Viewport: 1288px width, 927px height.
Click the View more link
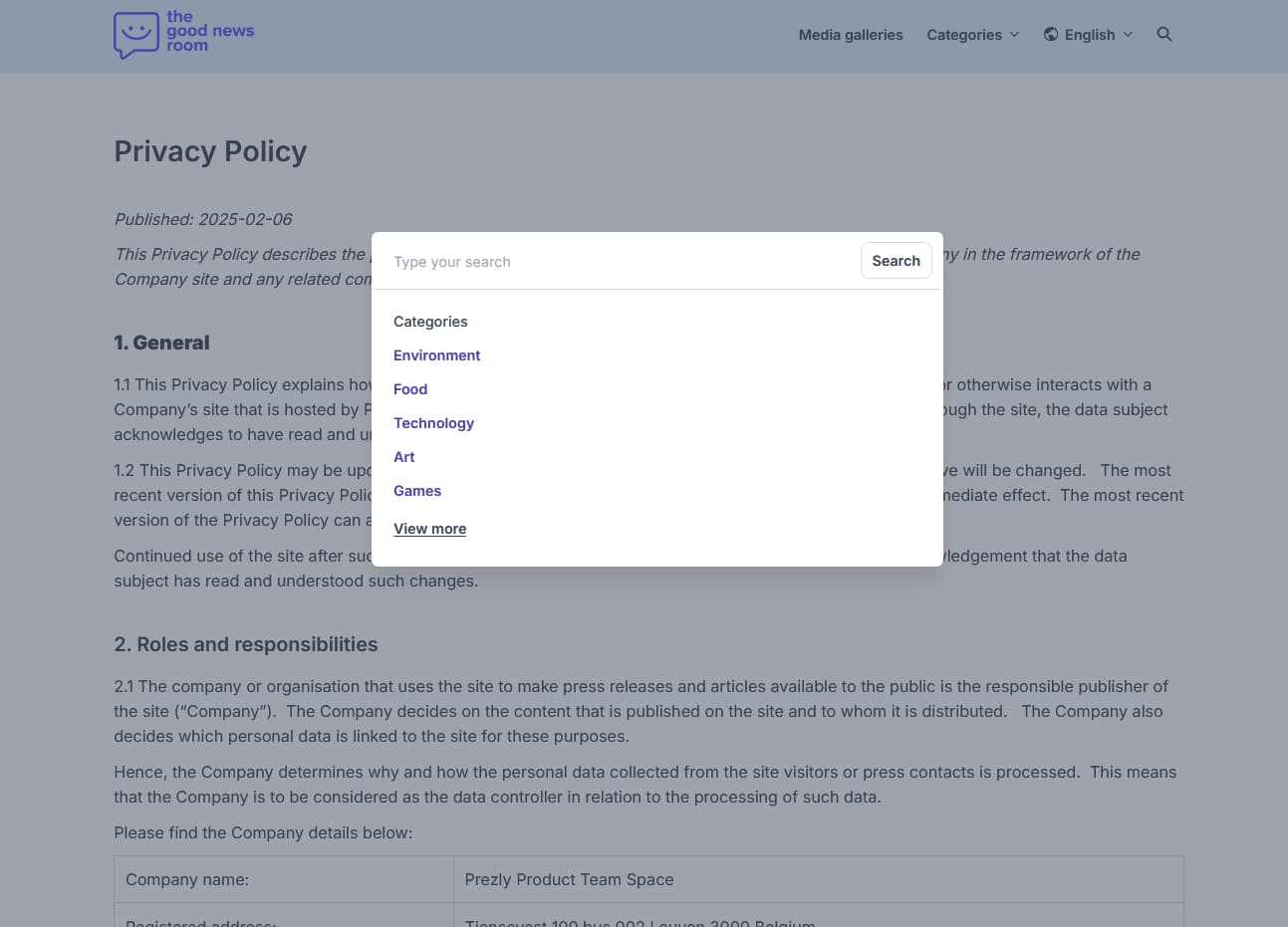429,529
